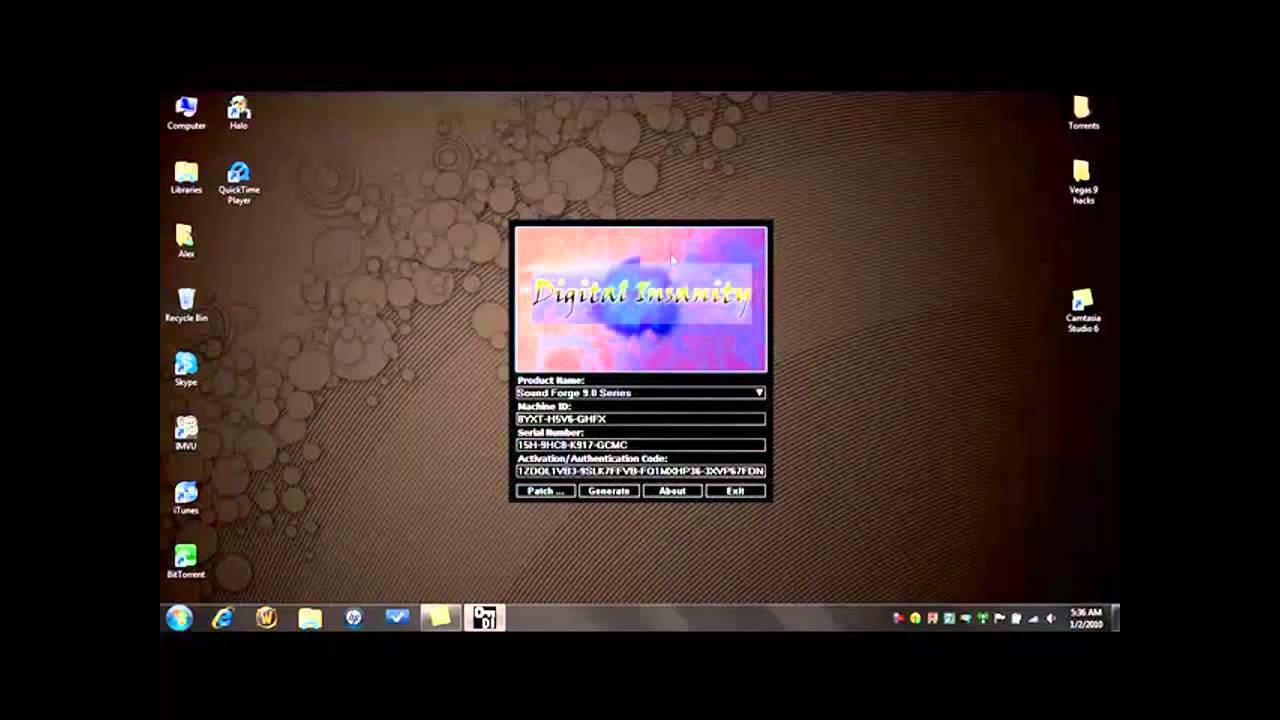Image resolution: width=1280 pixels, height=720 pixels.
Task: Open World of Warcraft taskbar icon
Action: [266, 618]
